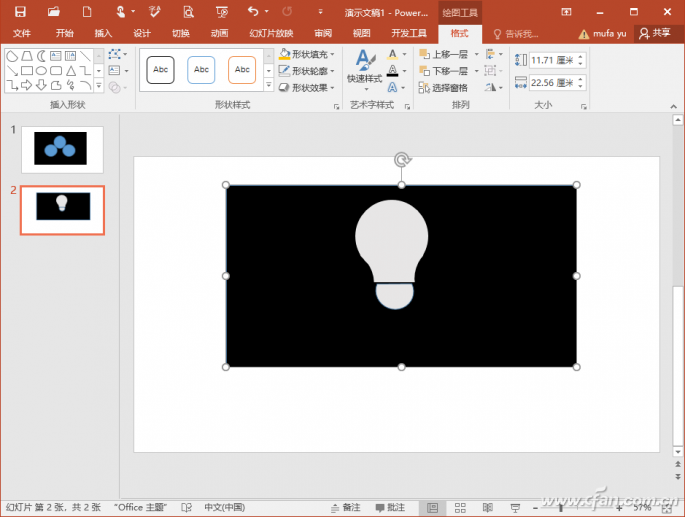Screen dimensions: 685x517
Task: Open the Bring Forward (上移一层) dropdown arrow
Action: click(x=477, y=54)
